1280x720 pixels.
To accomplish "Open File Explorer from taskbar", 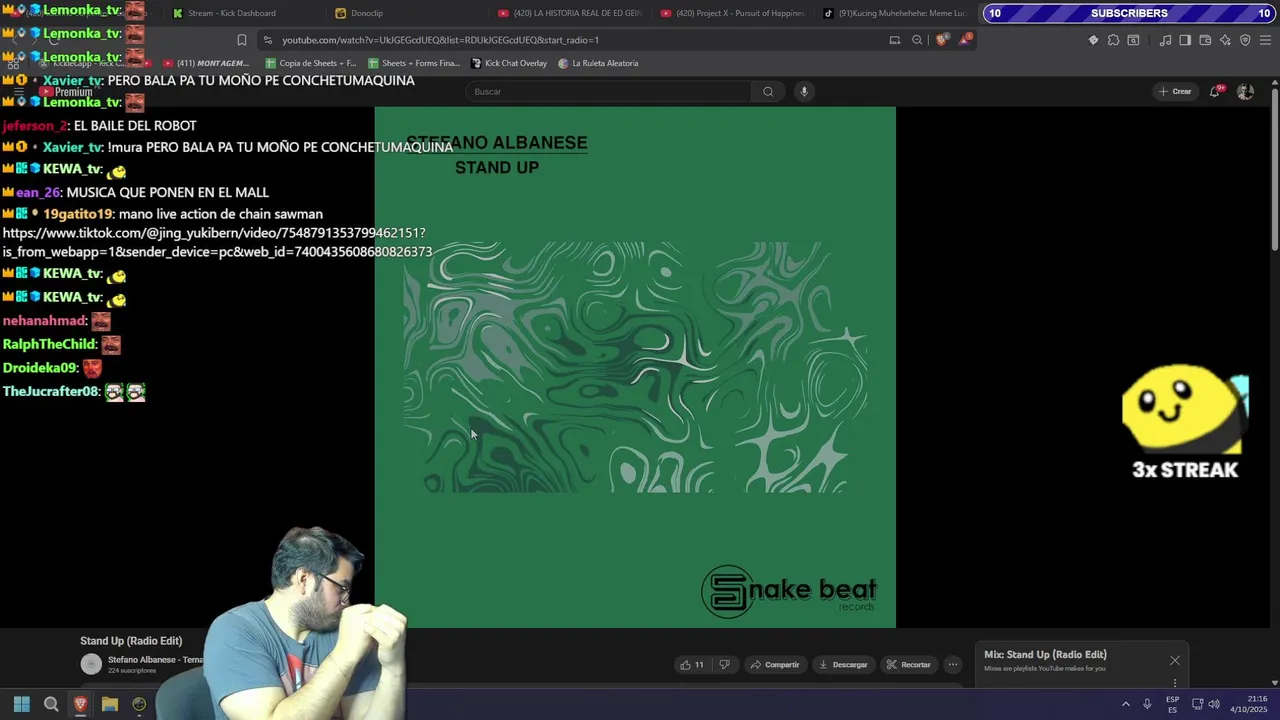I will coord(110,704).
